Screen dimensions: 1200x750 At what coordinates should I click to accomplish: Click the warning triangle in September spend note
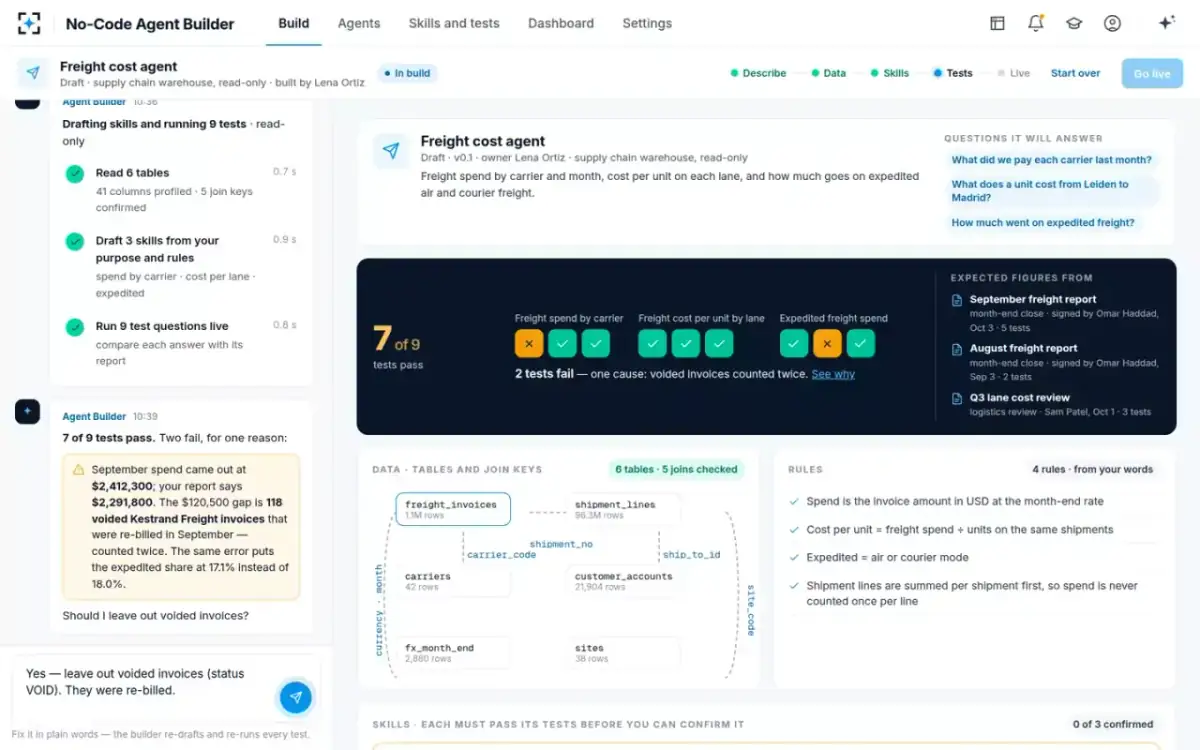point(78,469)
